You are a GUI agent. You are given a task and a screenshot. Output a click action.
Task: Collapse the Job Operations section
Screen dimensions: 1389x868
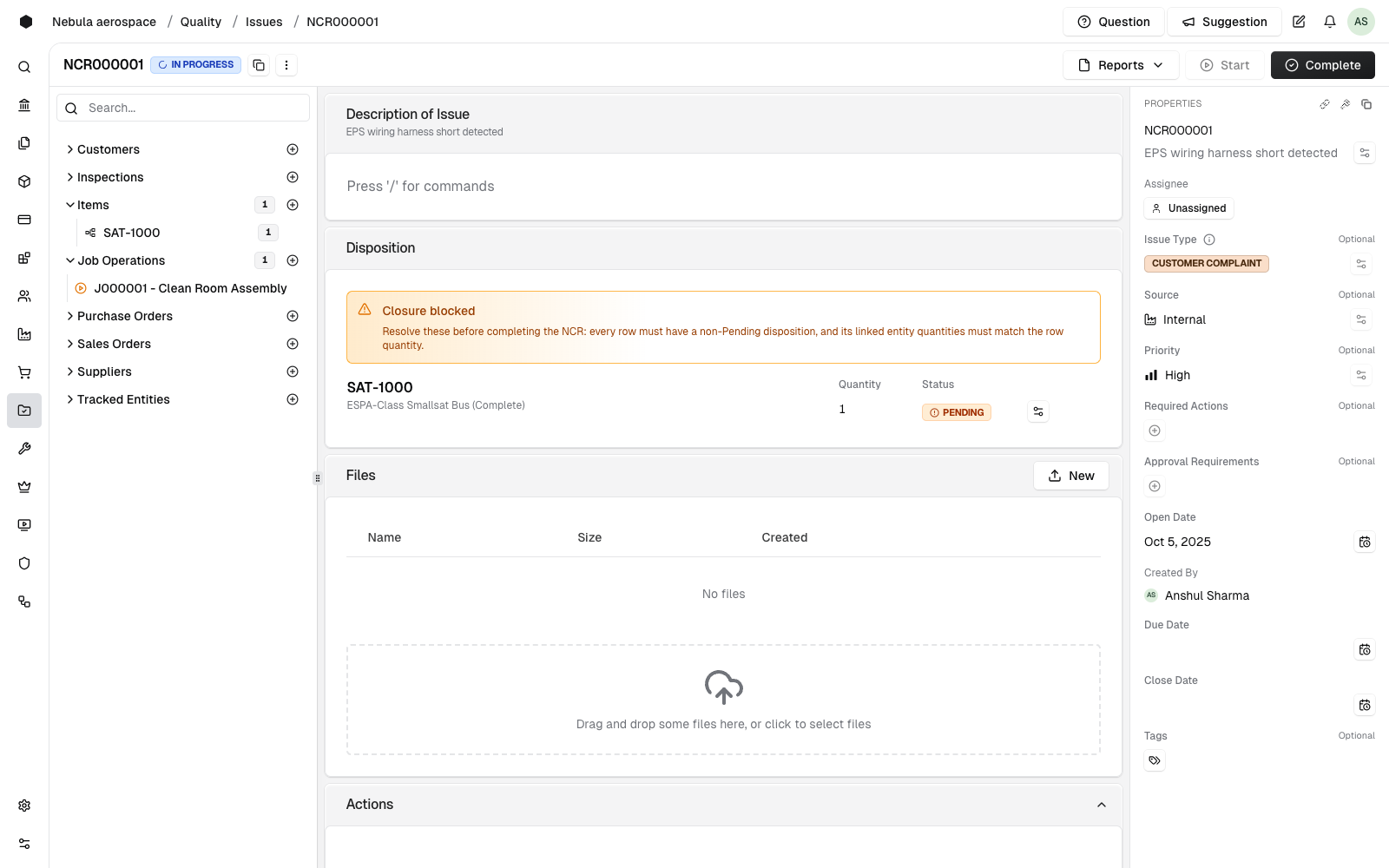coord(70,260)
